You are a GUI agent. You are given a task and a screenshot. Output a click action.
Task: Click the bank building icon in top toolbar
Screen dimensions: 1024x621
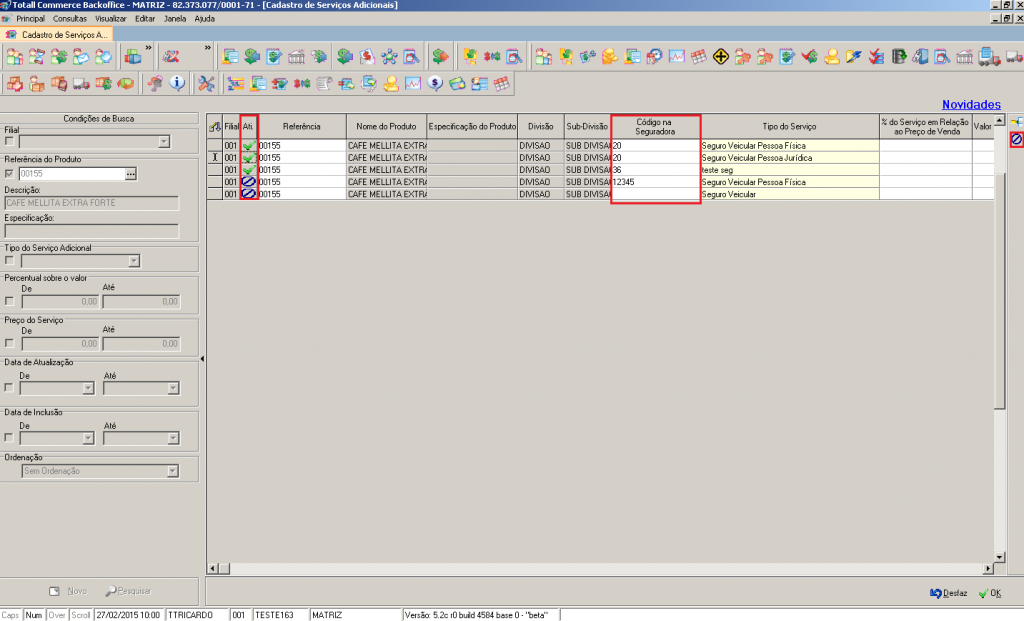[297, 56]
